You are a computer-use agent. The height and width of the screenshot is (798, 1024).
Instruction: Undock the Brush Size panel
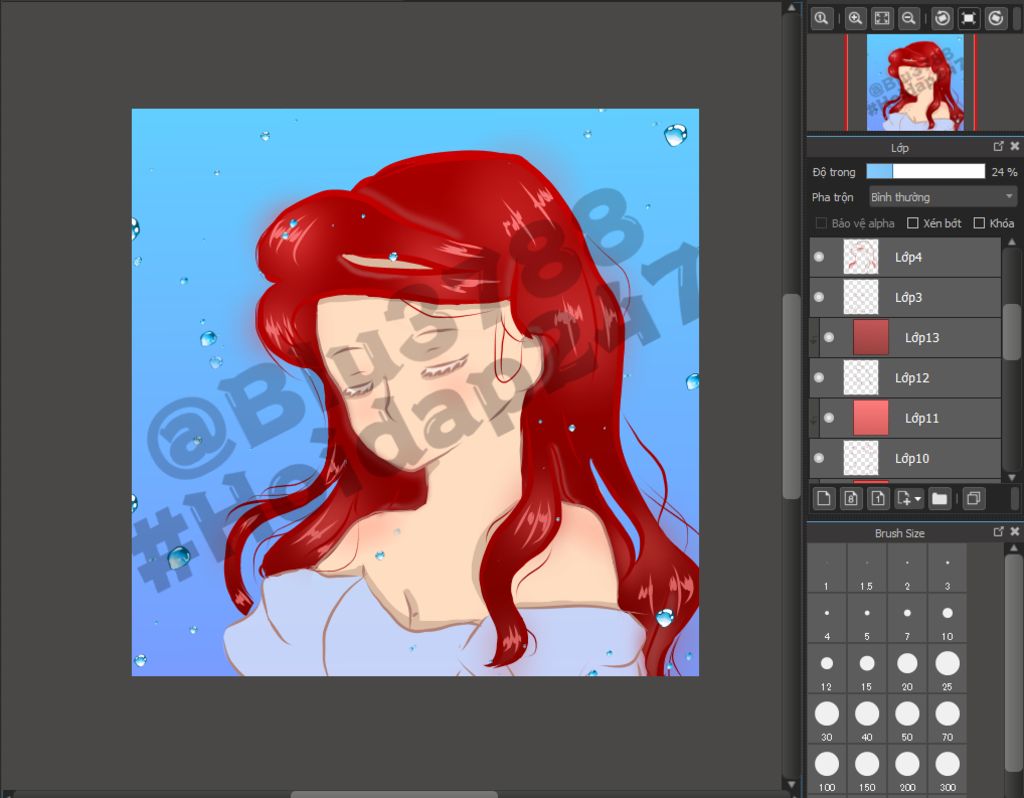(x=999, y=532)
